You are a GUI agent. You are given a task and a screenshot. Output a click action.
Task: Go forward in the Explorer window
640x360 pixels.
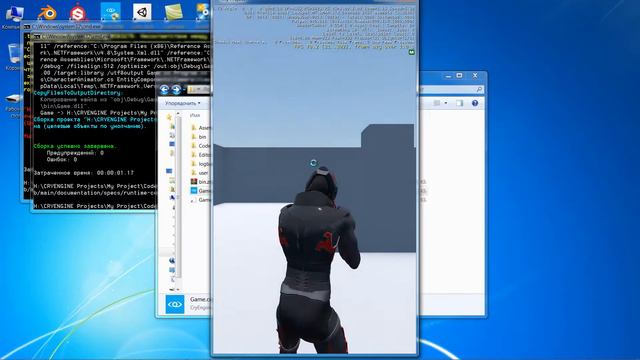tap(176, 89)
